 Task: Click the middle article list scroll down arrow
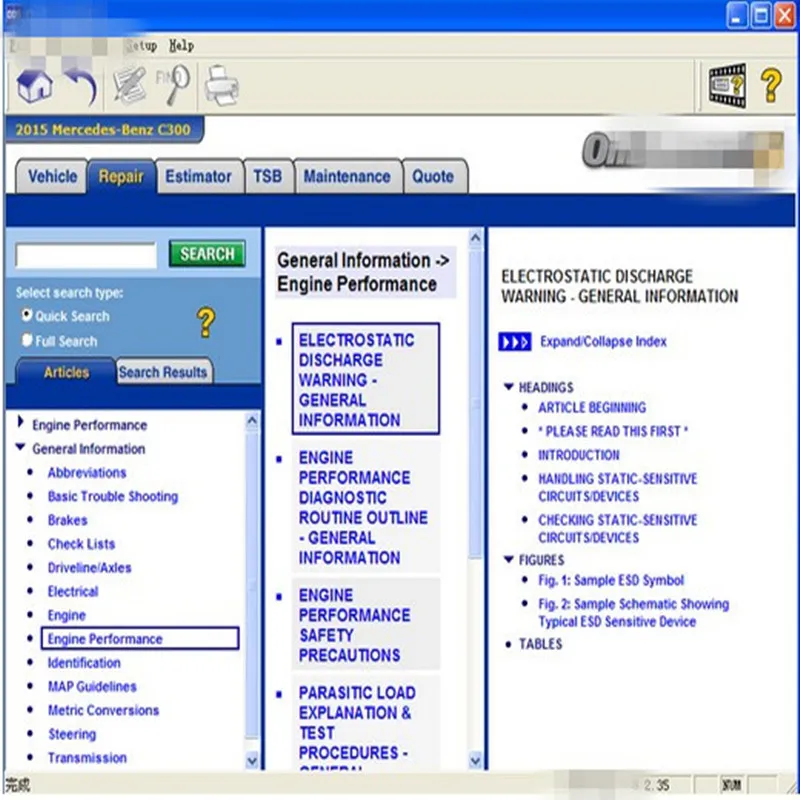475,761
